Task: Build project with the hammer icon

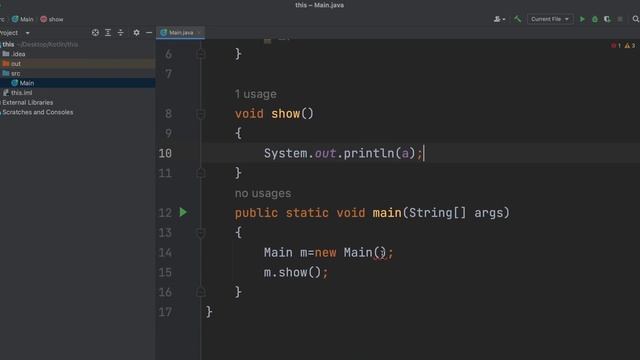Action: pos(518,19)
